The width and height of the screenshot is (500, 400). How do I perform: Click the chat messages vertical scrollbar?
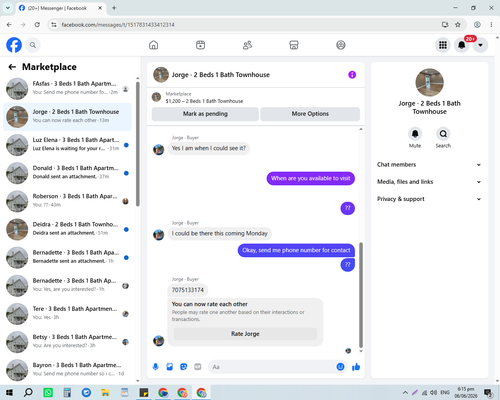point(361,295)
